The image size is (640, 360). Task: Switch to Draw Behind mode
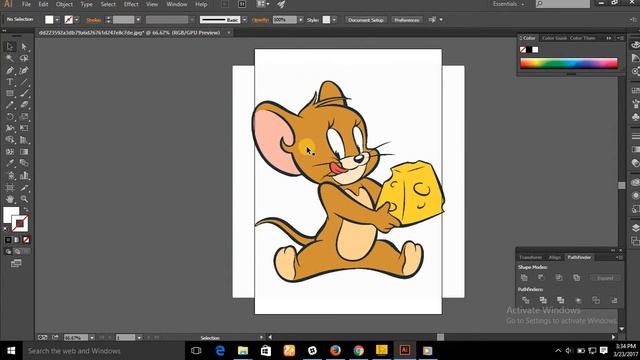tap(17, 252)
